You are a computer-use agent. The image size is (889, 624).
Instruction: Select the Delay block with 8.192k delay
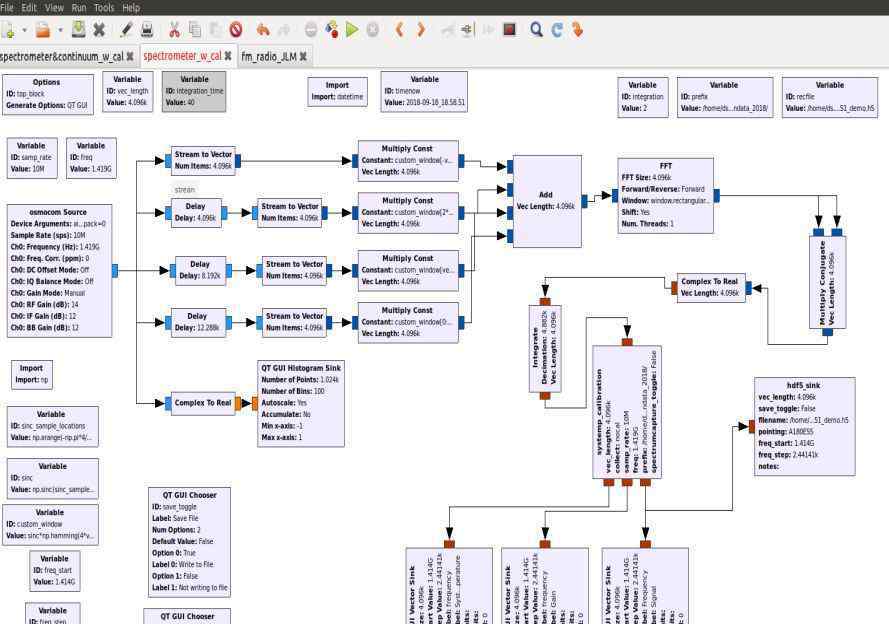[x=200, y=270]
